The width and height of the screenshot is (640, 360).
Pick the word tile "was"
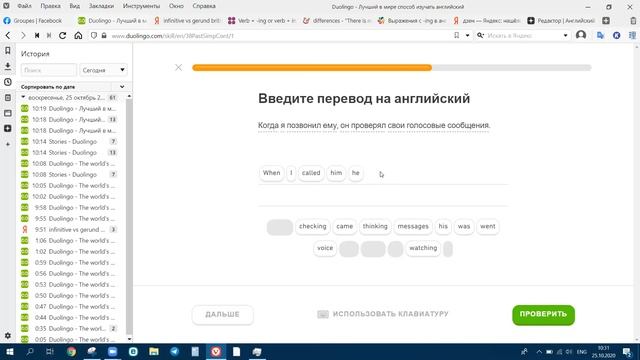click(x=464, y=226)
